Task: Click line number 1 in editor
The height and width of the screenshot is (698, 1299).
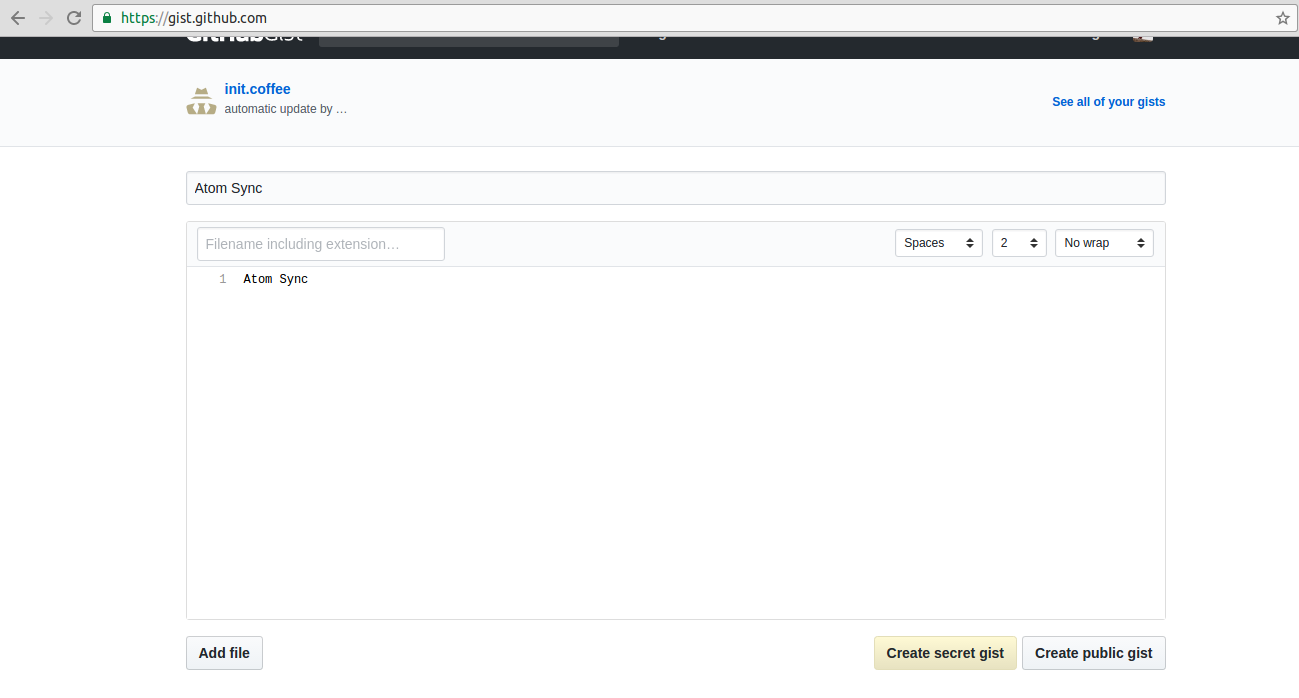Action: click(222, 279)
